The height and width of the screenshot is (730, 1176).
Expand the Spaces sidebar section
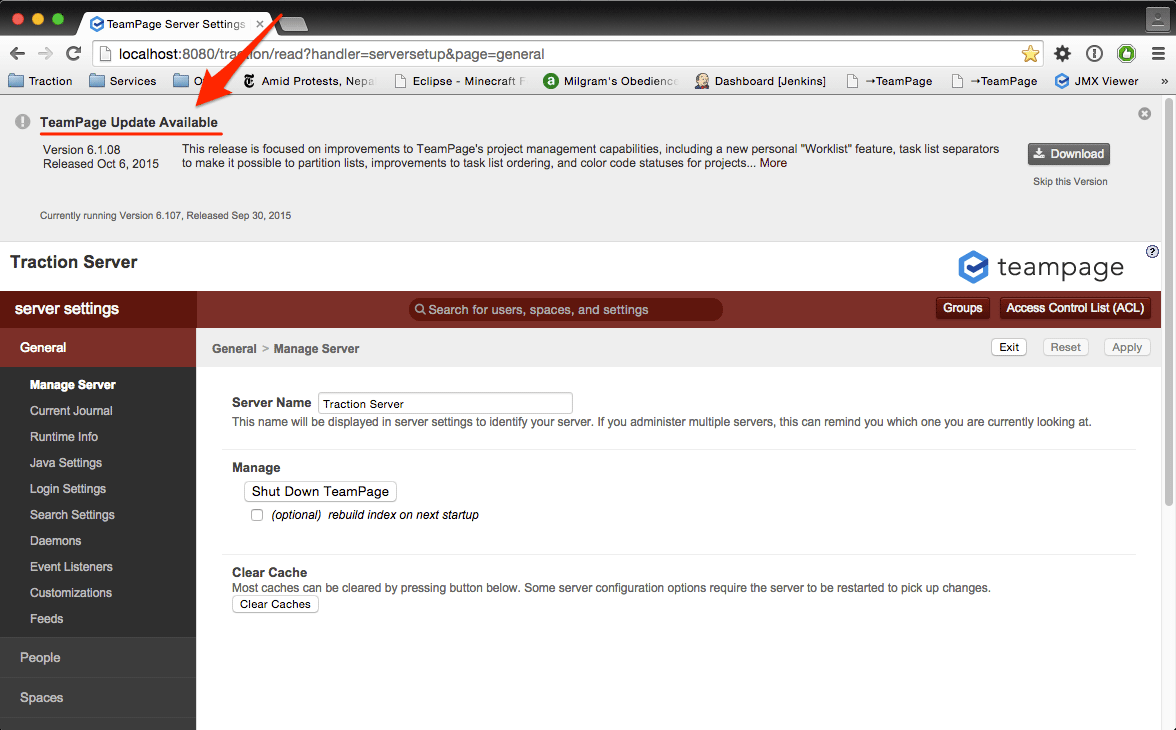98,698
